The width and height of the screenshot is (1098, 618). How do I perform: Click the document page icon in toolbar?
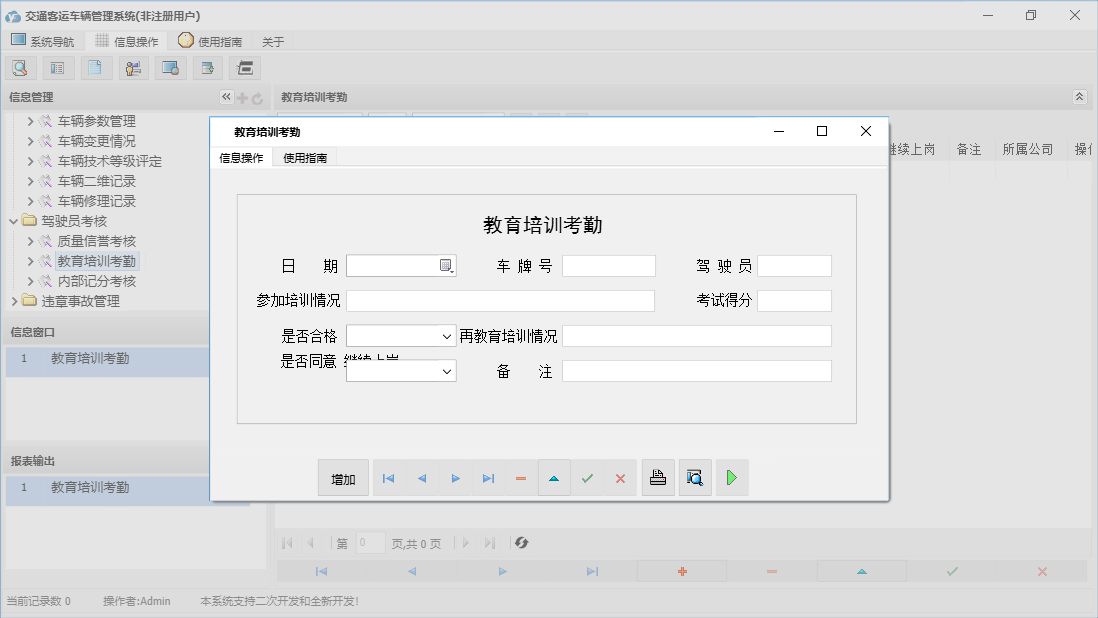95,67
